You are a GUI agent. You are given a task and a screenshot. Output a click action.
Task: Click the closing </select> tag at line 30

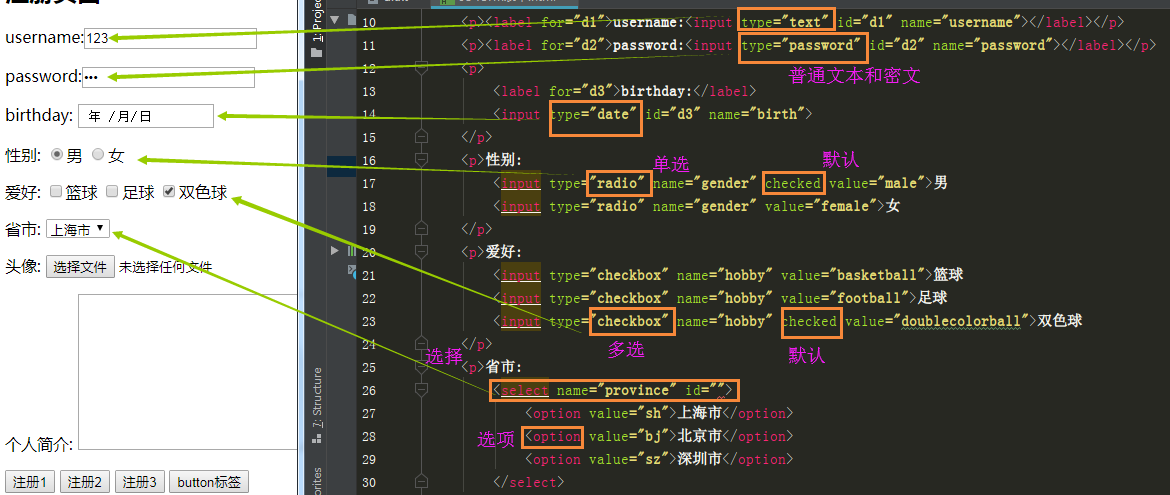tap(528, 482)
